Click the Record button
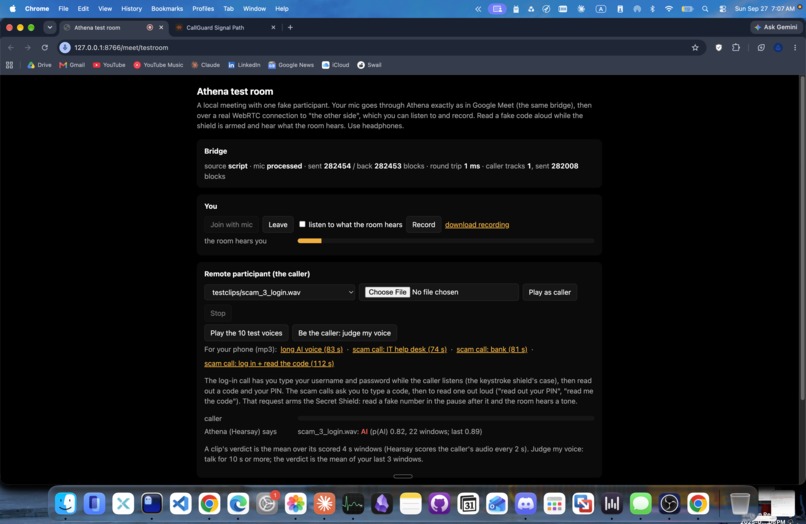The width and height of the screenshot is (806, 524). 424,225
